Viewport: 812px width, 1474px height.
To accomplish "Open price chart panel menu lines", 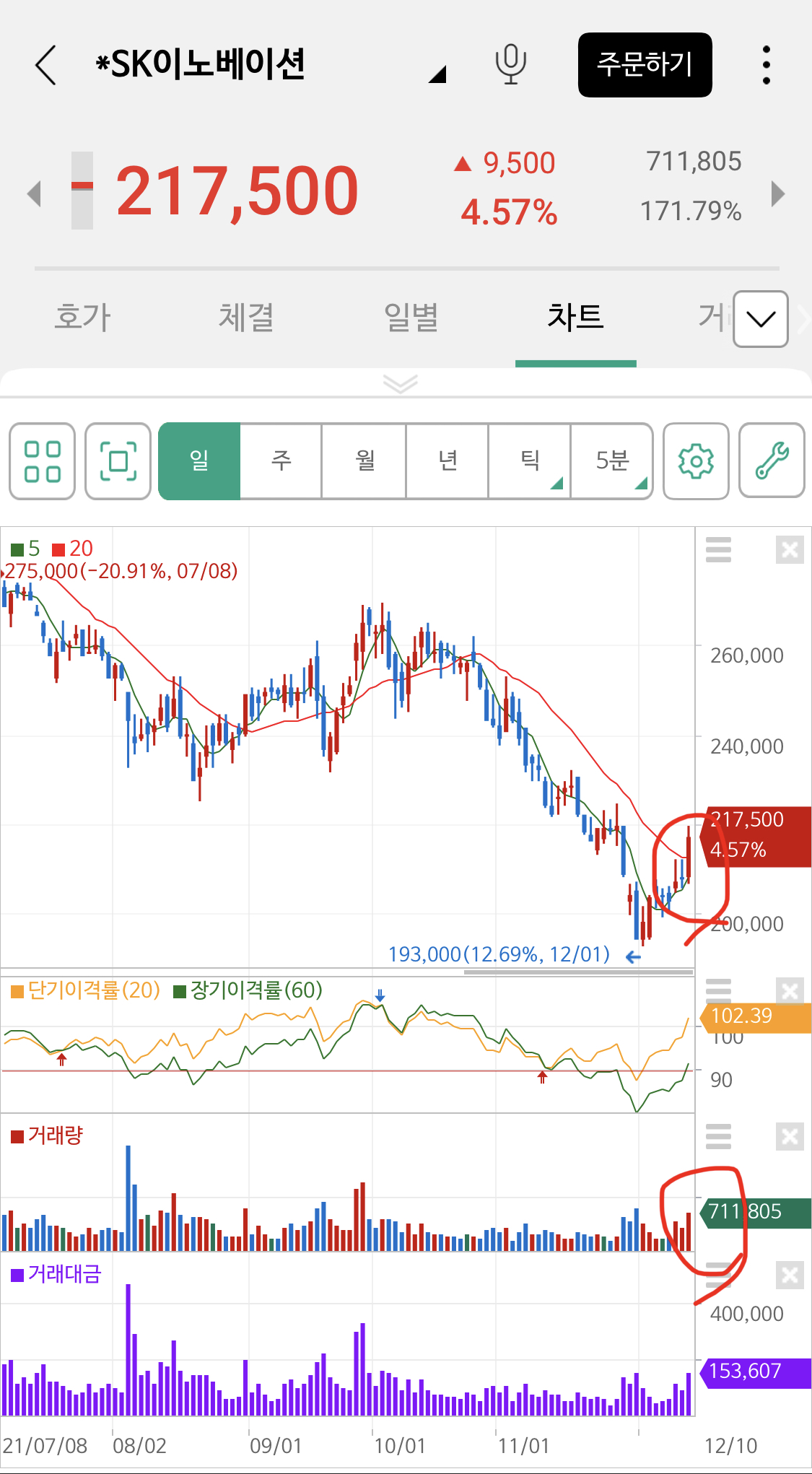I will (x=718, y=550).
